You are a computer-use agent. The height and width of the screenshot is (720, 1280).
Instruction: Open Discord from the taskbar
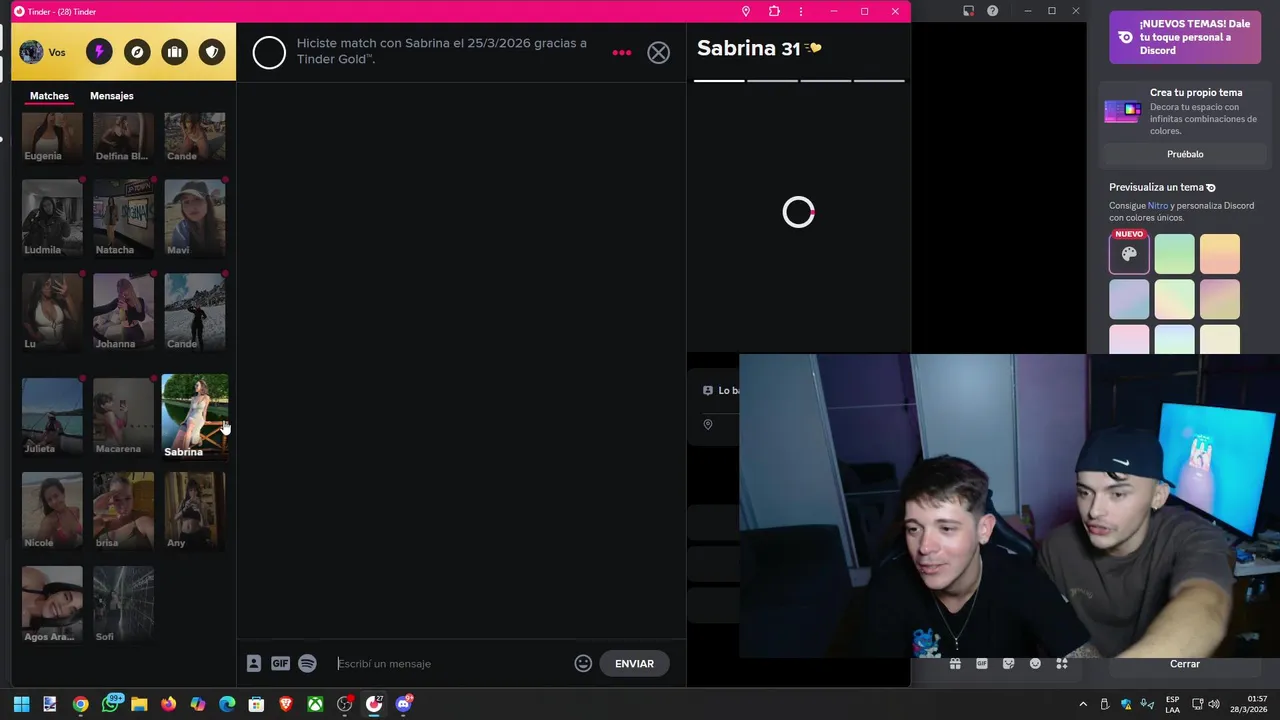pyautogui.click(x=404, y=704)
